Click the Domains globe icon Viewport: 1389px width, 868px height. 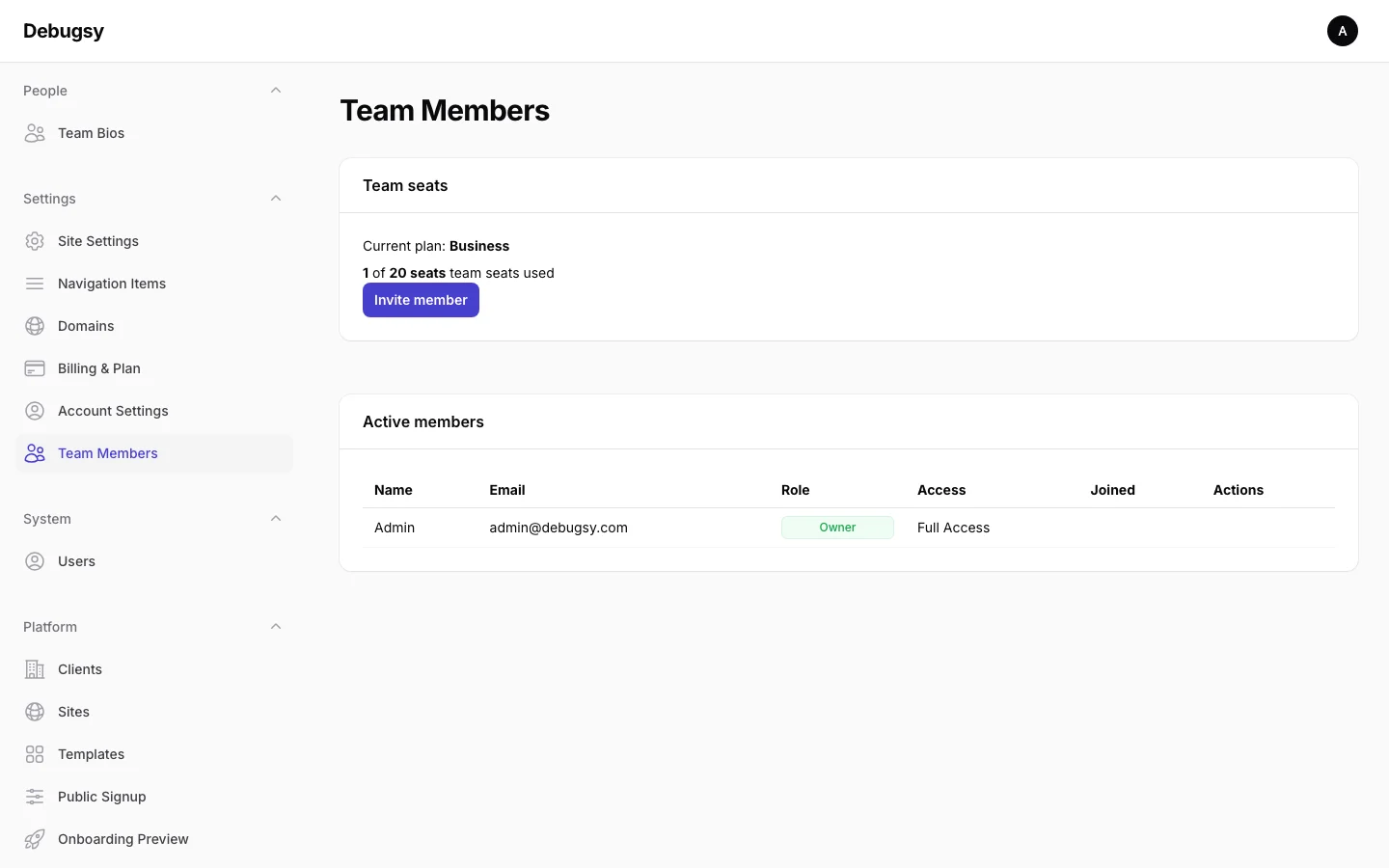point(35,326)
